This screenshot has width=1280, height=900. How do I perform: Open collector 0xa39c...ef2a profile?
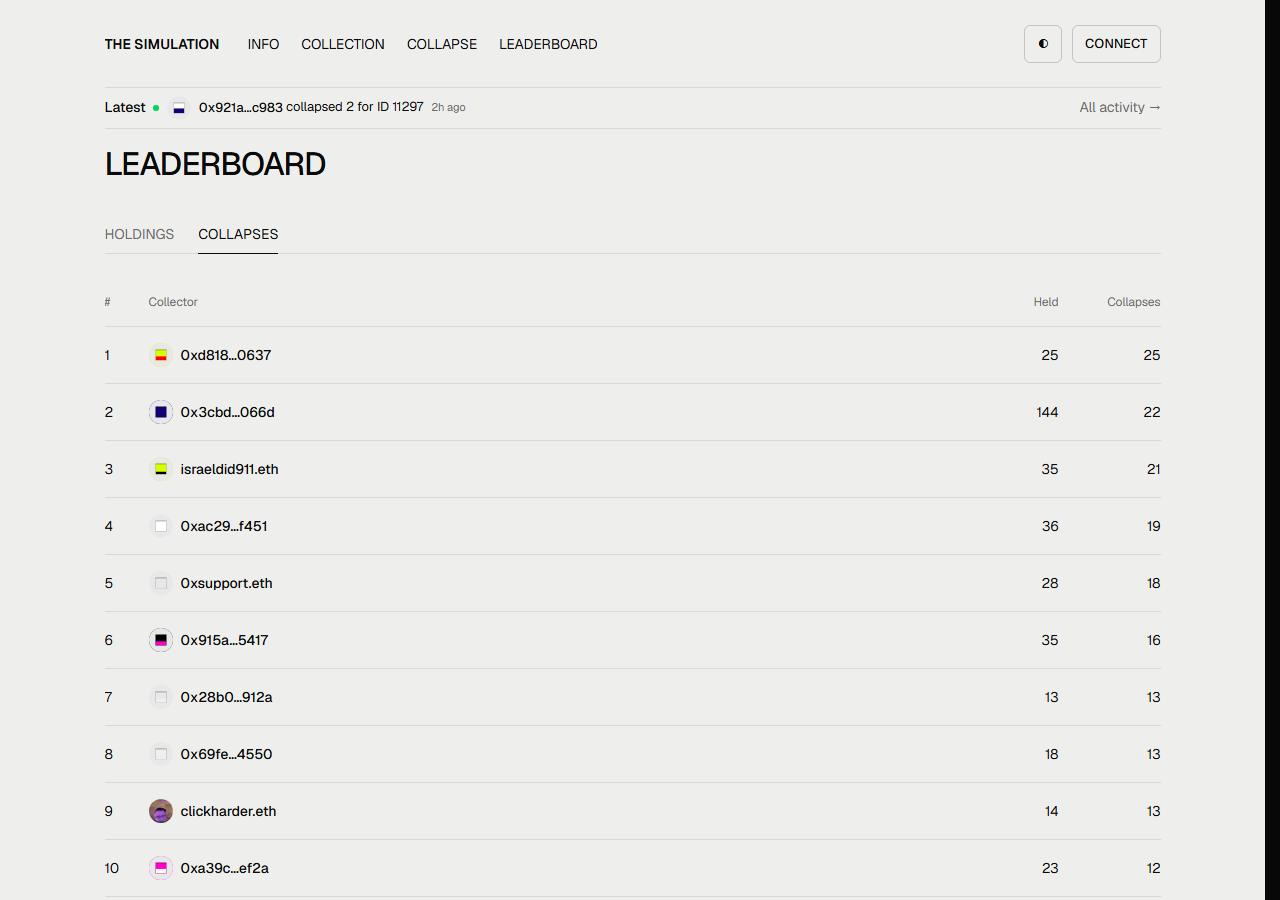[x=225, y=868]
